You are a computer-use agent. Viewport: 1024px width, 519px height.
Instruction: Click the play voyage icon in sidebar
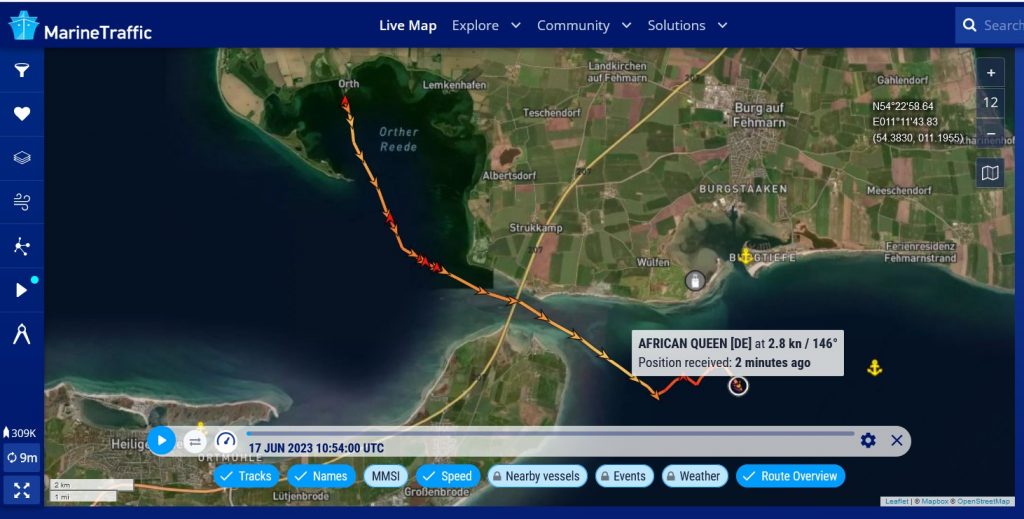click(21, 290)
